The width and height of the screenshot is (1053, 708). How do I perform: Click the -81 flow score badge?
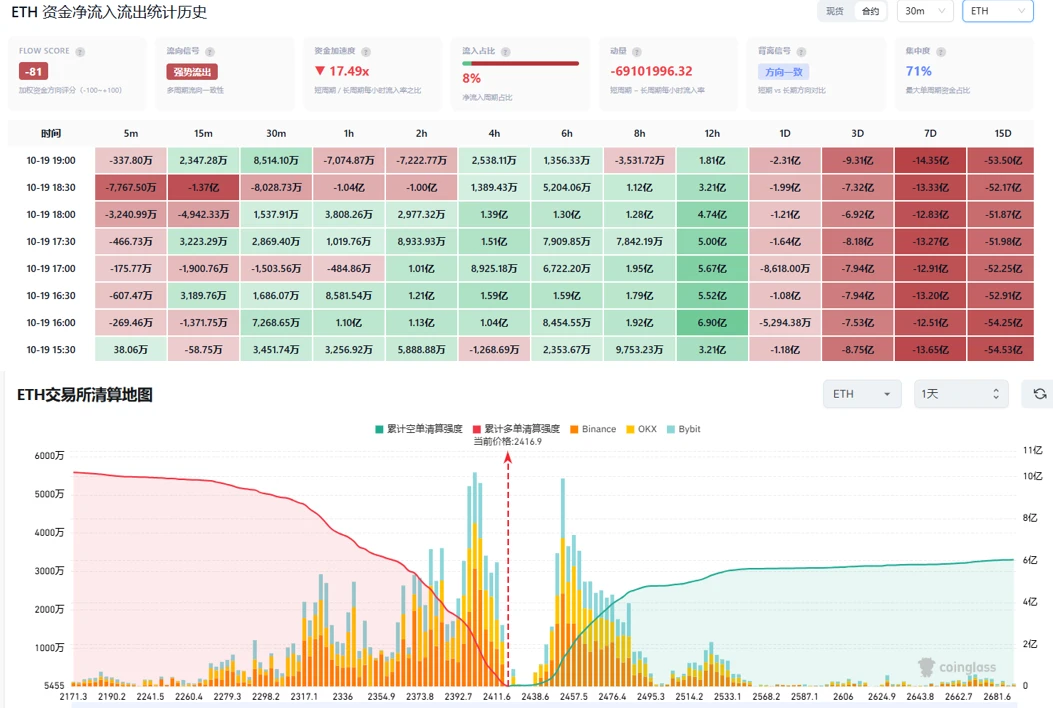pos(34,71)
